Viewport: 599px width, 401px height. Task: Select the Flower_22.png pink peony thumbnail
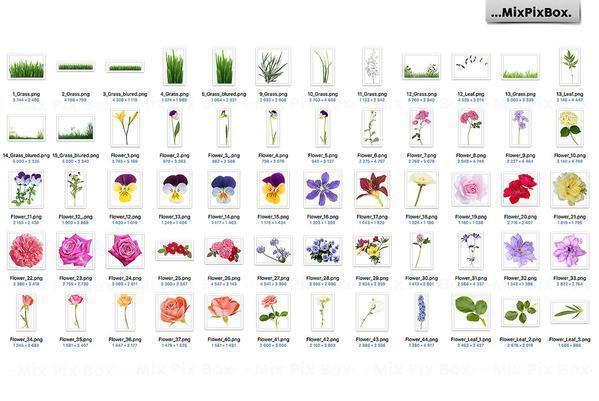(26, 251)
